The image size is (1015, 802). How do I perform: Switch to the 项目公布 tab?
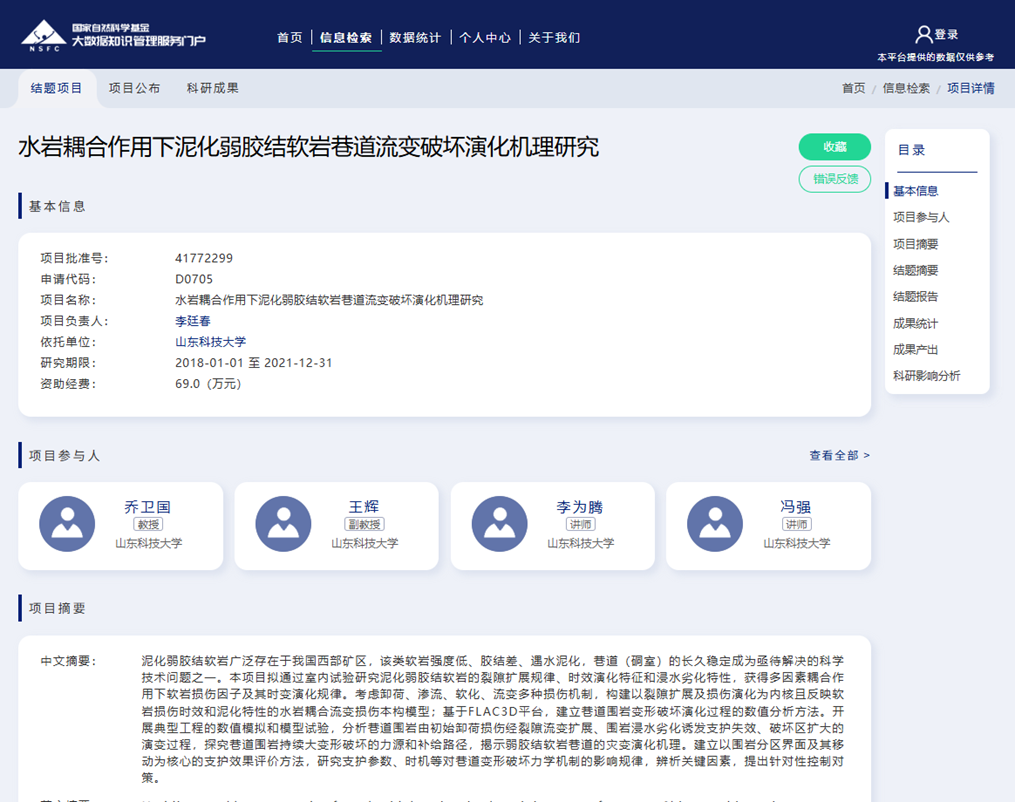pos(134,88)
